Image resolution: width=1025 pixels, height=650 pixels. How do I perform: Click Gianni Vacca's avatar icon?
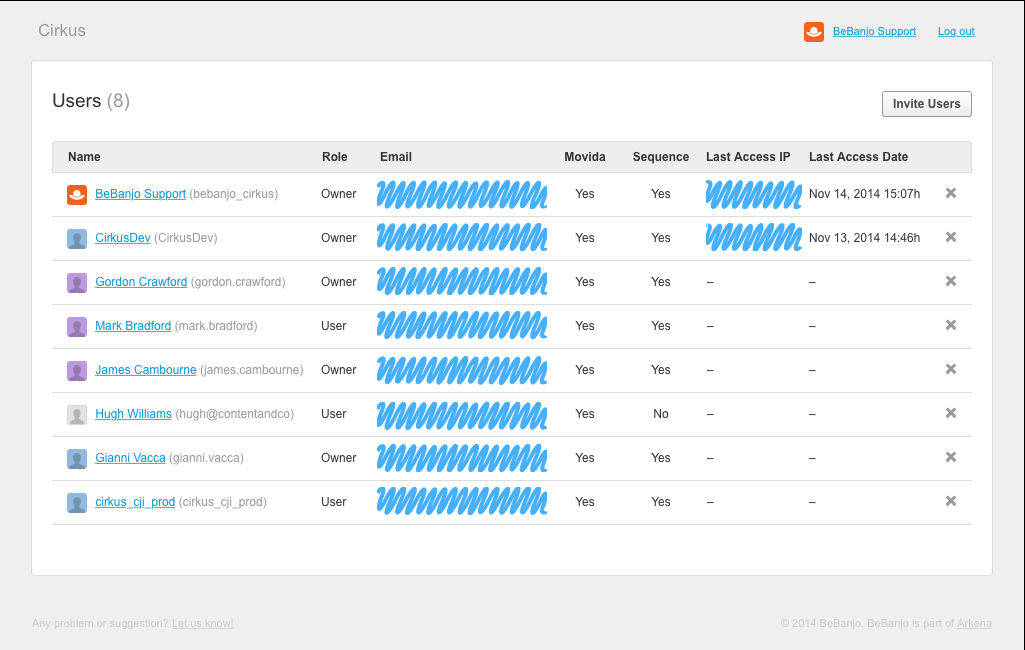[x=77, y=459]
